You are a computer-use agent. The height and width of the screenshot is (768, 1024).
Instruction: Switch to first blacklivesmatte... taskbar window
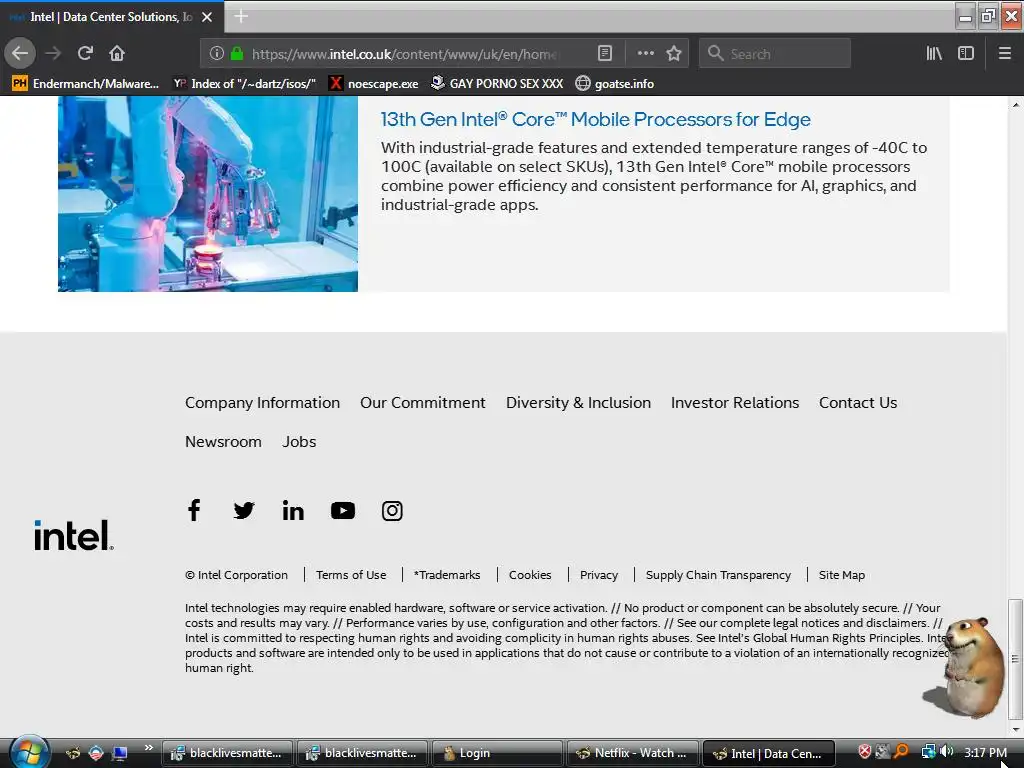pos(227,753)
